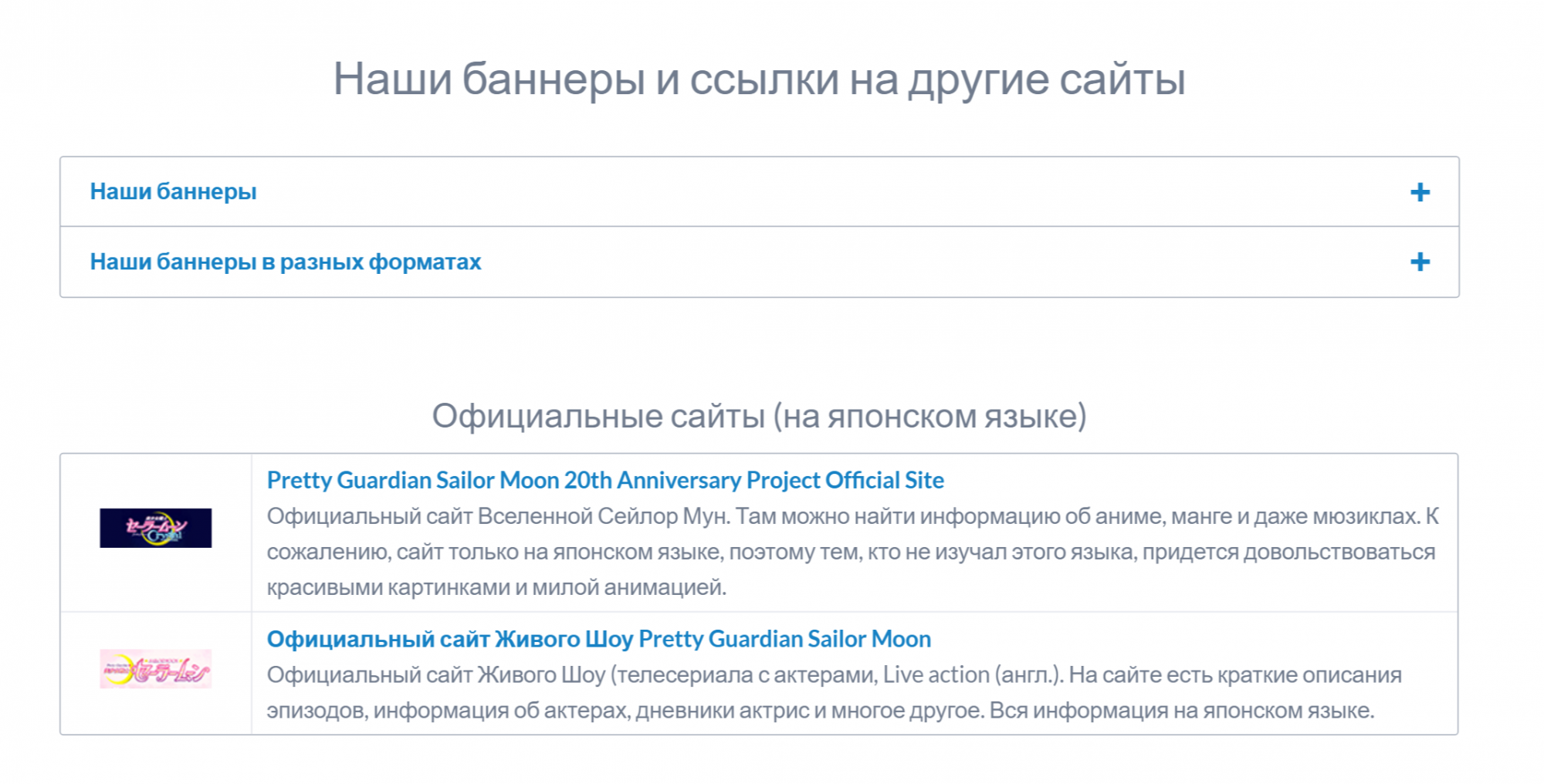The image size is (1544, 784).
Task: Click the dark blue Sailor Moon Crystal banner
Action: (x=155, y=528)
